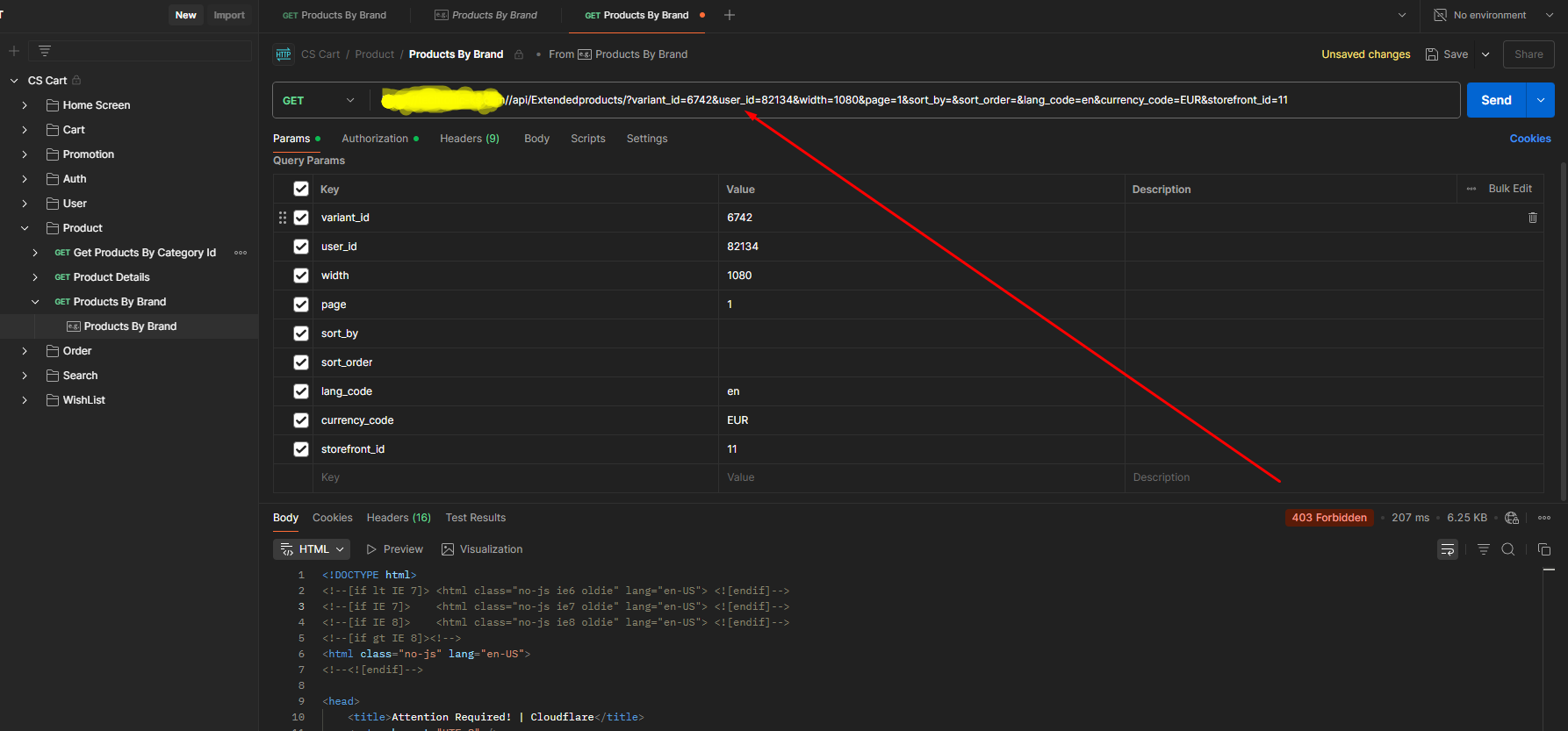Uncheck the lang_code parameter checkbox

[x=301, y=391]
